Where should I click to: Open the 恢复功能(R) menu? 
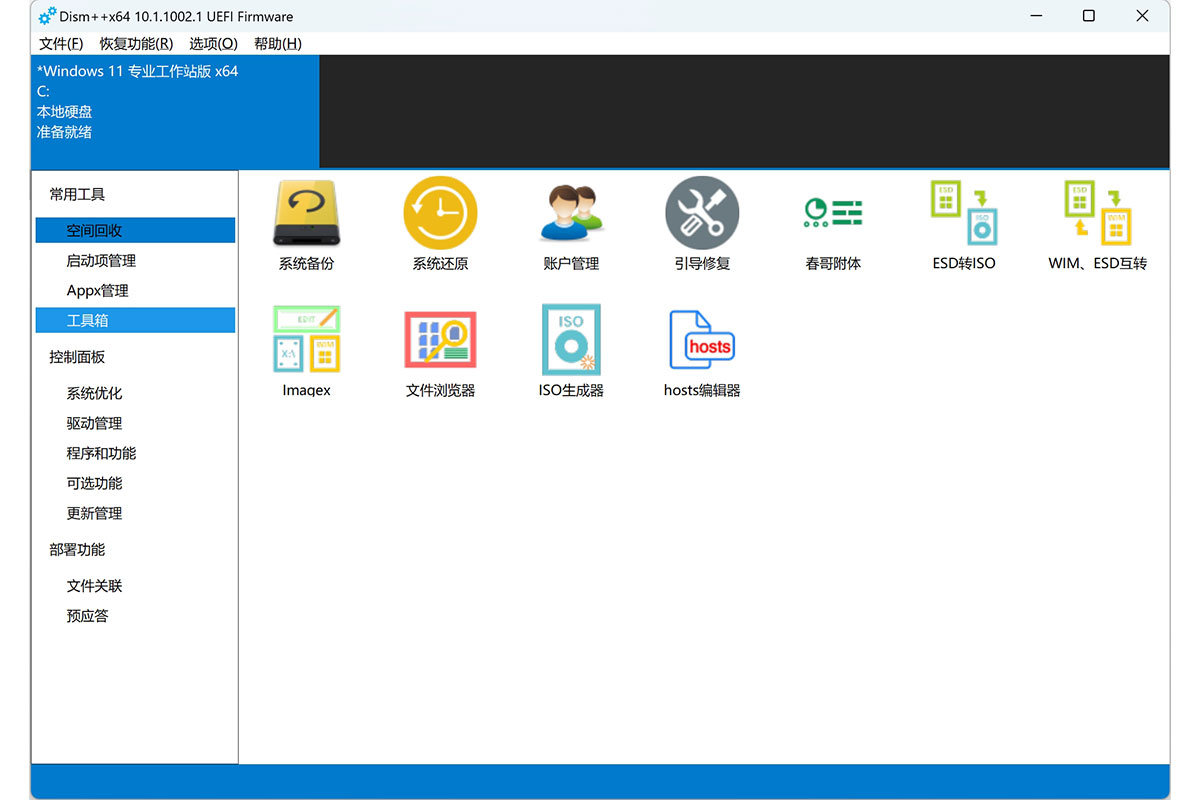coord(136,44)
